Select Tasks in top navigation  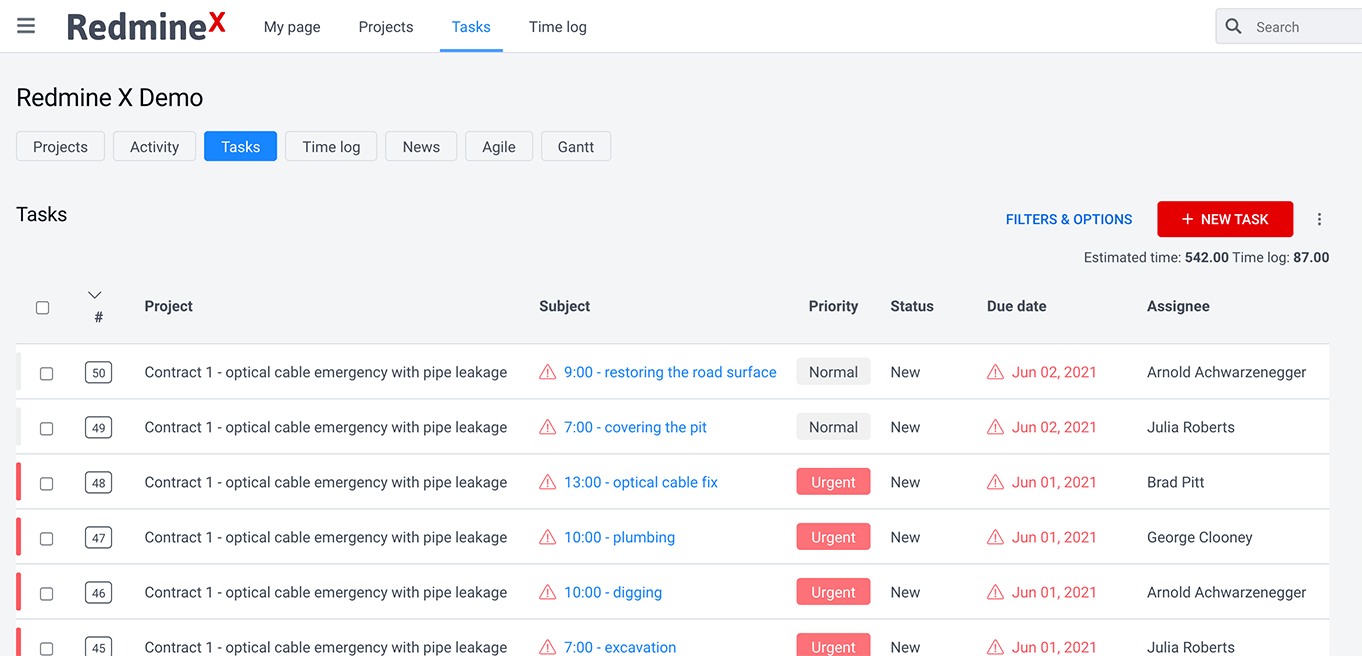[471, 27]
